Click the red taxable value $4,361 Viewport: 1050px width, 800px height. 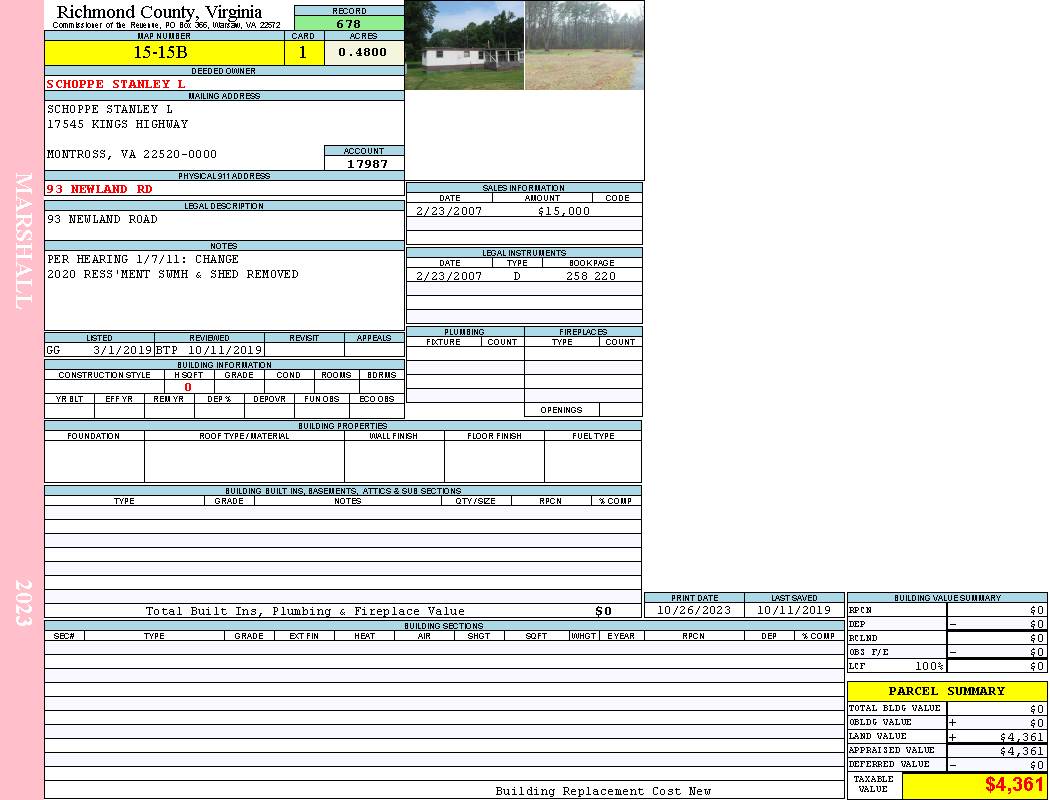click(1014, 785)
